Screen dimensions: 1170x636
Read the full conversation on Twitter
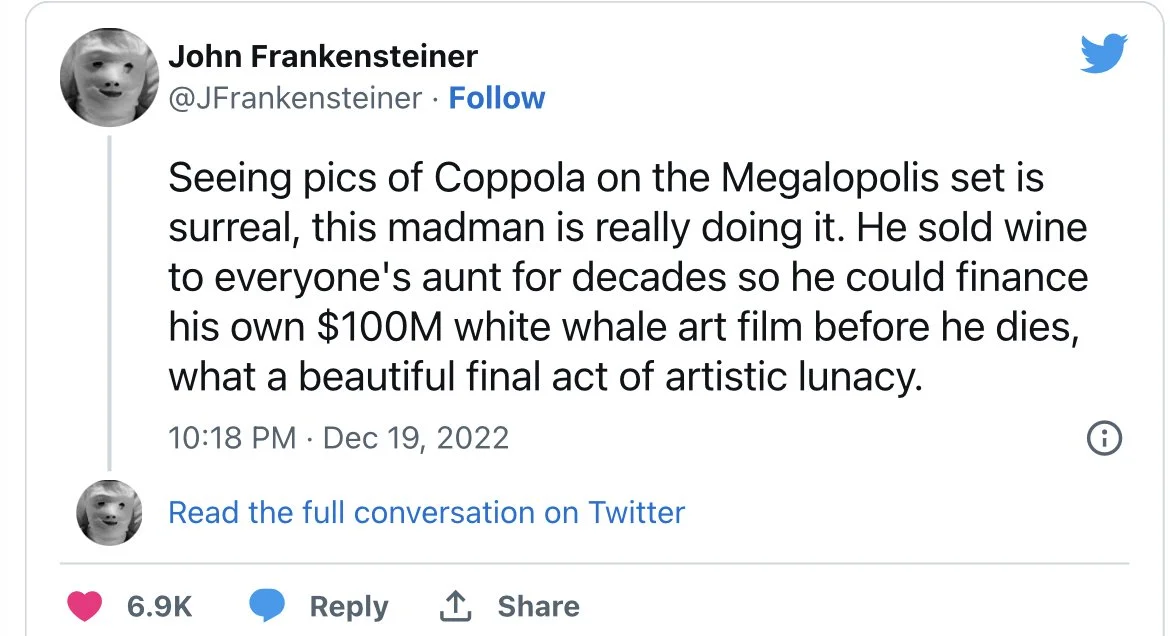[x=426, y=512]
